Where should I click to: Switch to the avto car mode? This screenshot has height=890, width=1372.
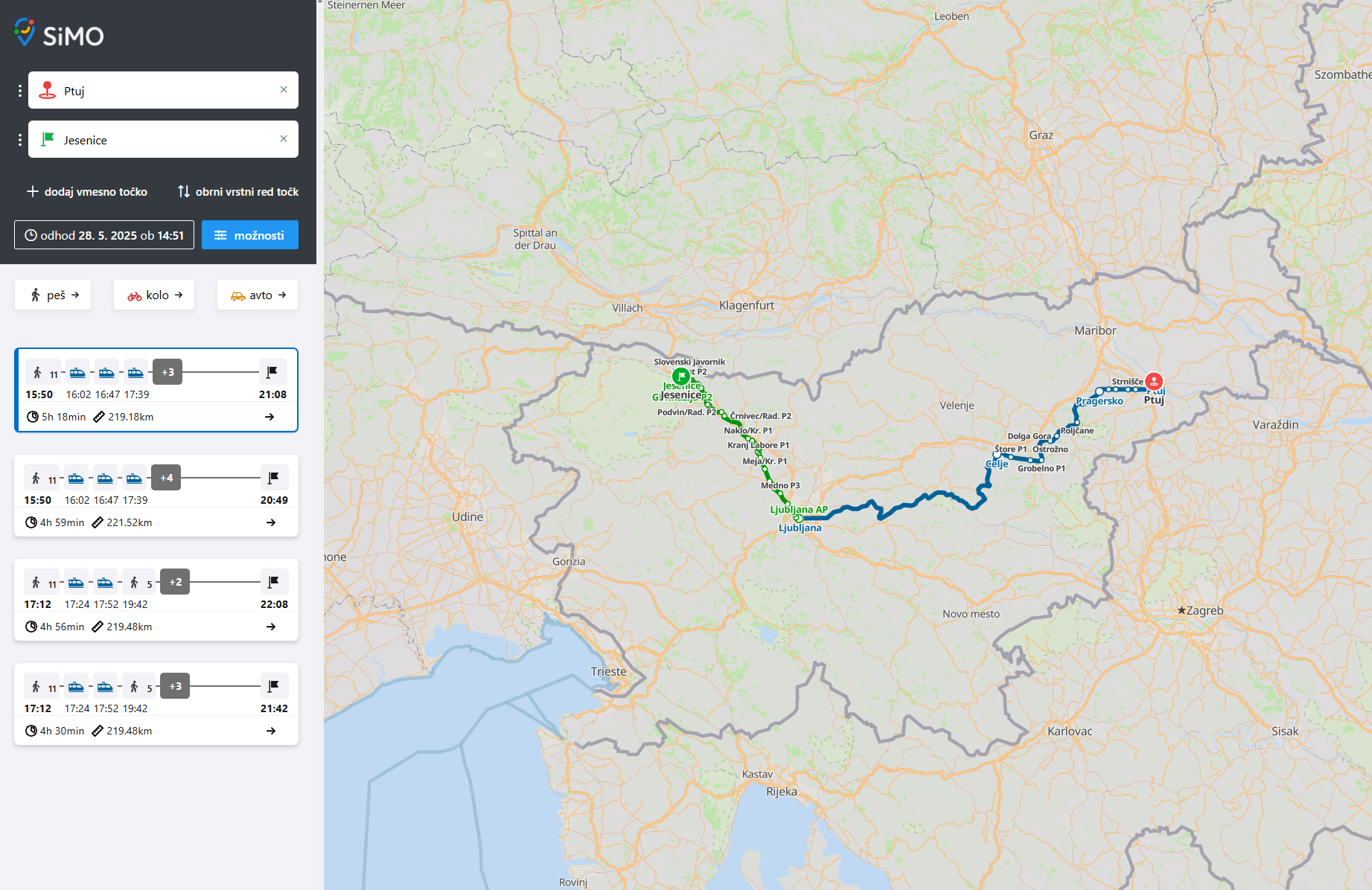pyautogui.click(x=258, y=295)
